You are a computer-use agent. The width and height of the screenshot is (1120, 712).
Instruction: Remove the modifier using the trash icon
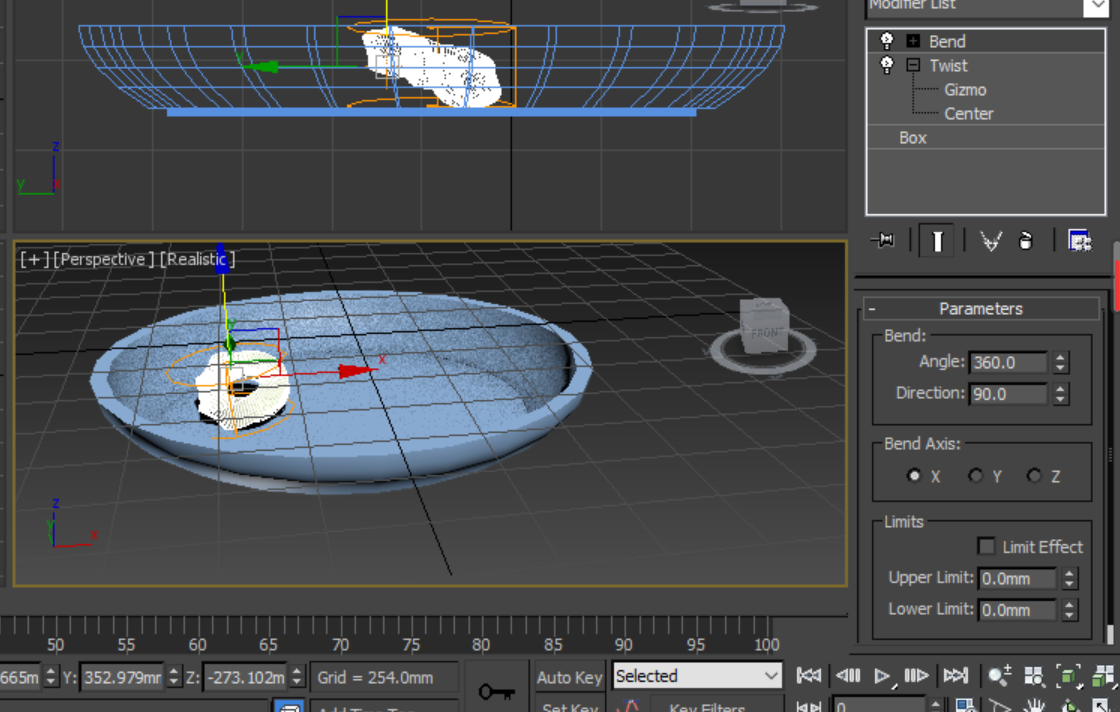tap(1026, 240)
